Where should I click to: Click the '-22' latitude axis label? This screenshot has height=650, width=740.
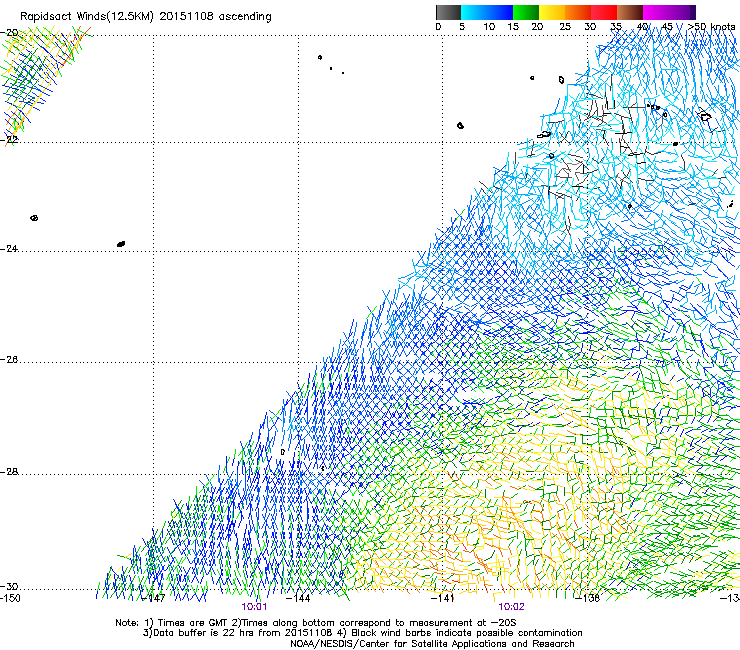pos(9,140)
